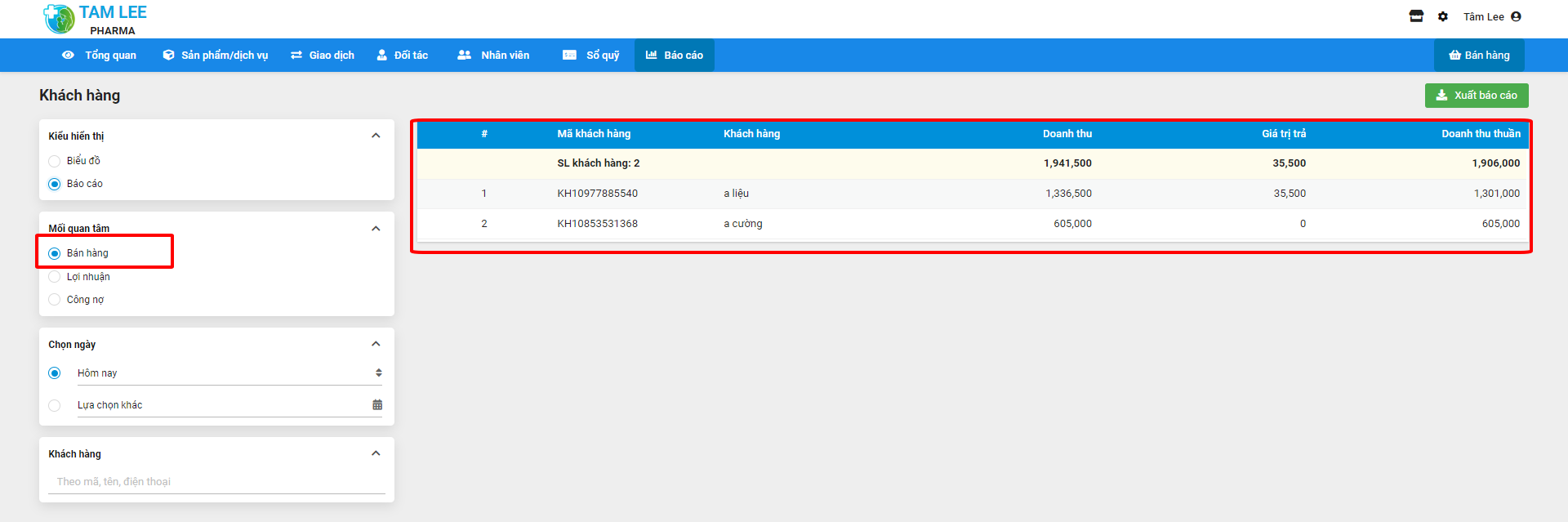Open the Tổng quan menu

pyautogui.click(x=99, y=55)
